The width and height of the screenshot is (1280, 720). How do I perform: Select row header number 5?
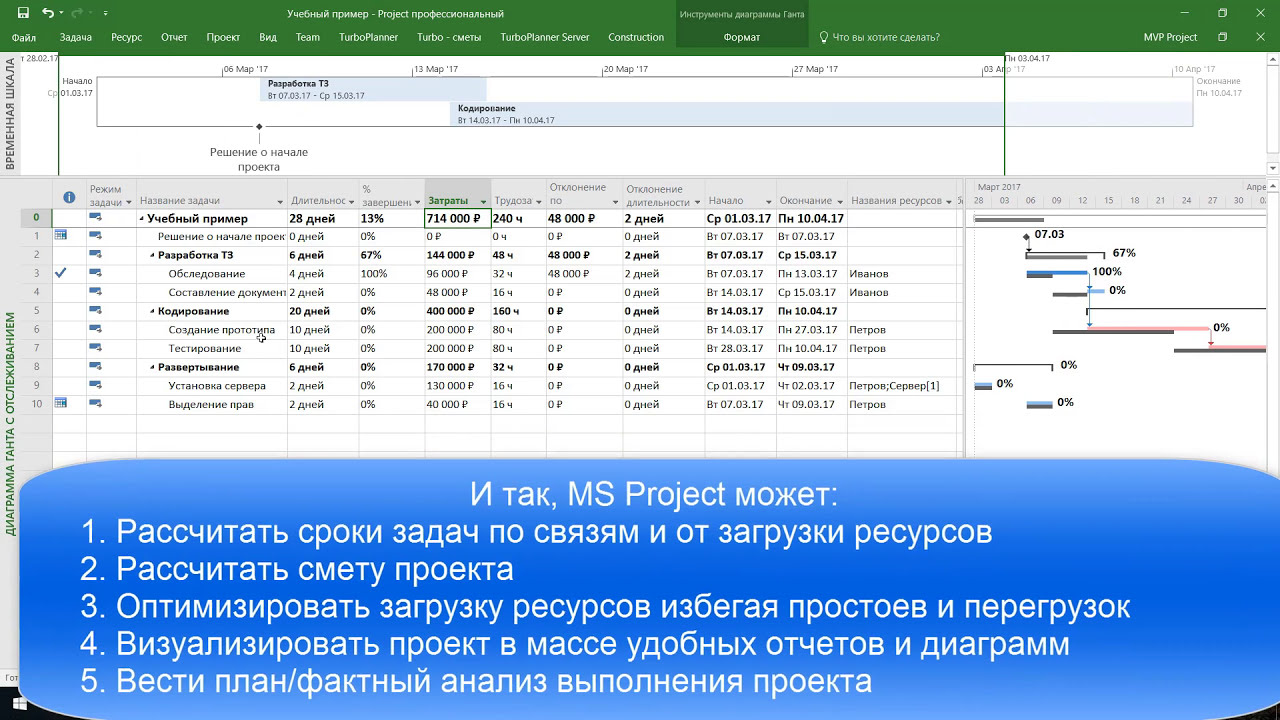(x=36, y=311)
